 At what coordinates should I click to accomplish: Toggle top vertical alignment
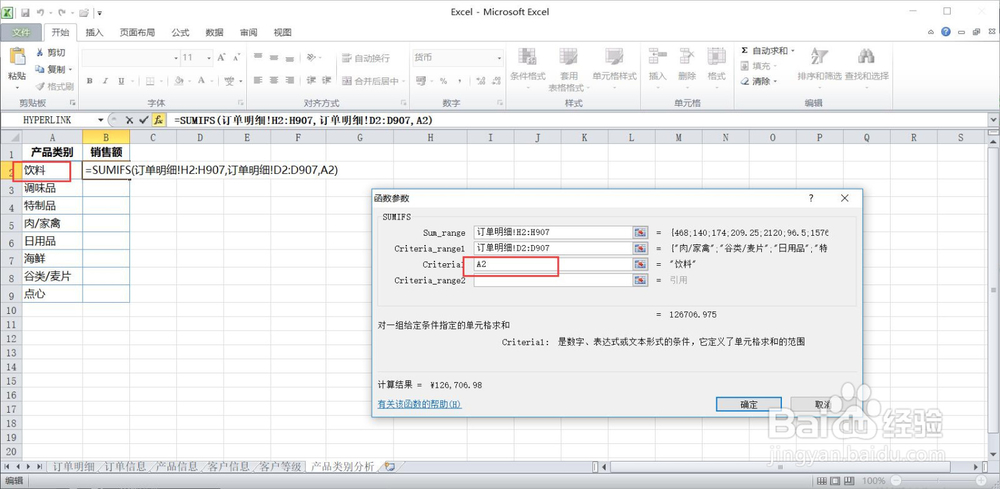258,57
